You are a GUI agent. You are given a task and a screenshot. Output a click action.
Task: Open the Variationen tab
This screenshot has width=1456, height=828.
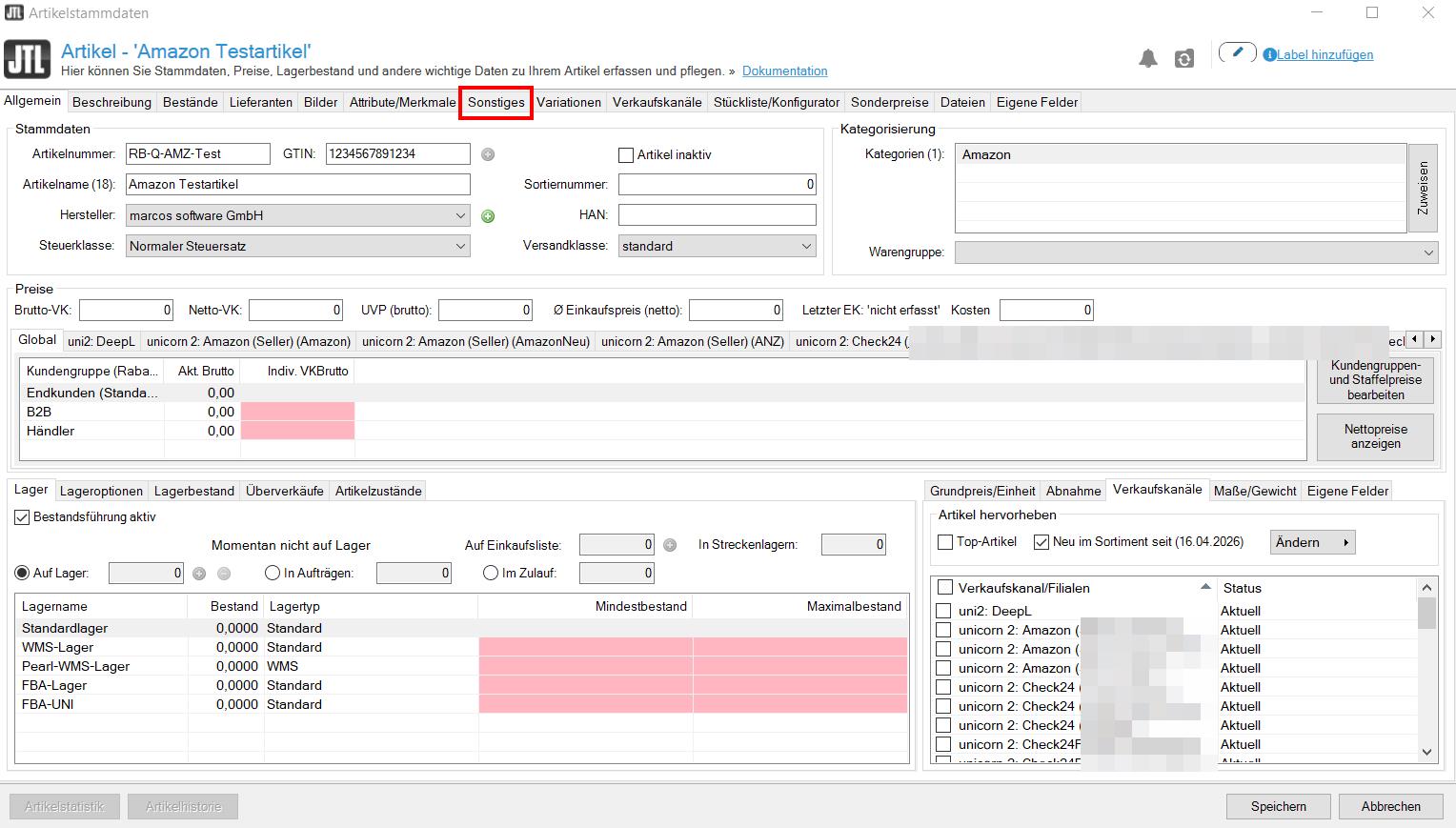569,102
